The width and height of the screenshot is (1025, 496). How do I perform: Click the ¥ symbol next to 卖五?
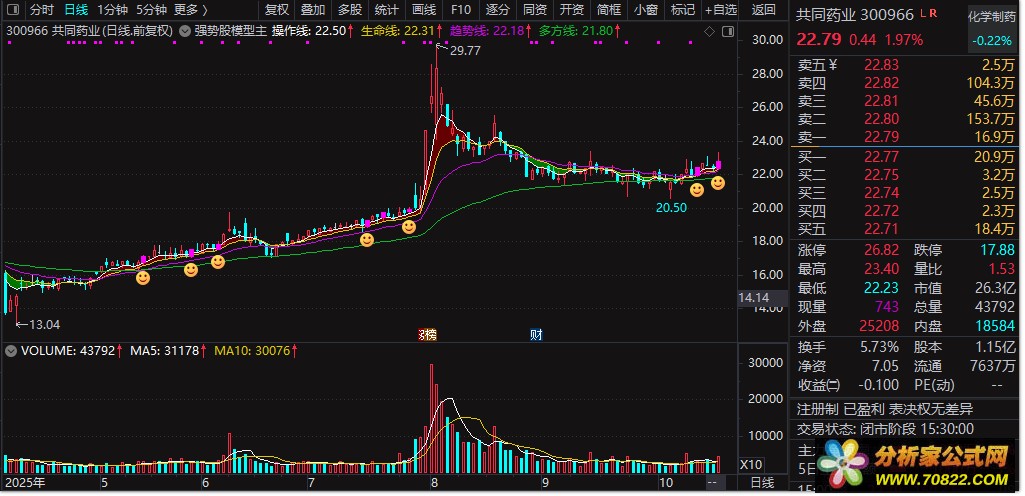tap(832, 65)
